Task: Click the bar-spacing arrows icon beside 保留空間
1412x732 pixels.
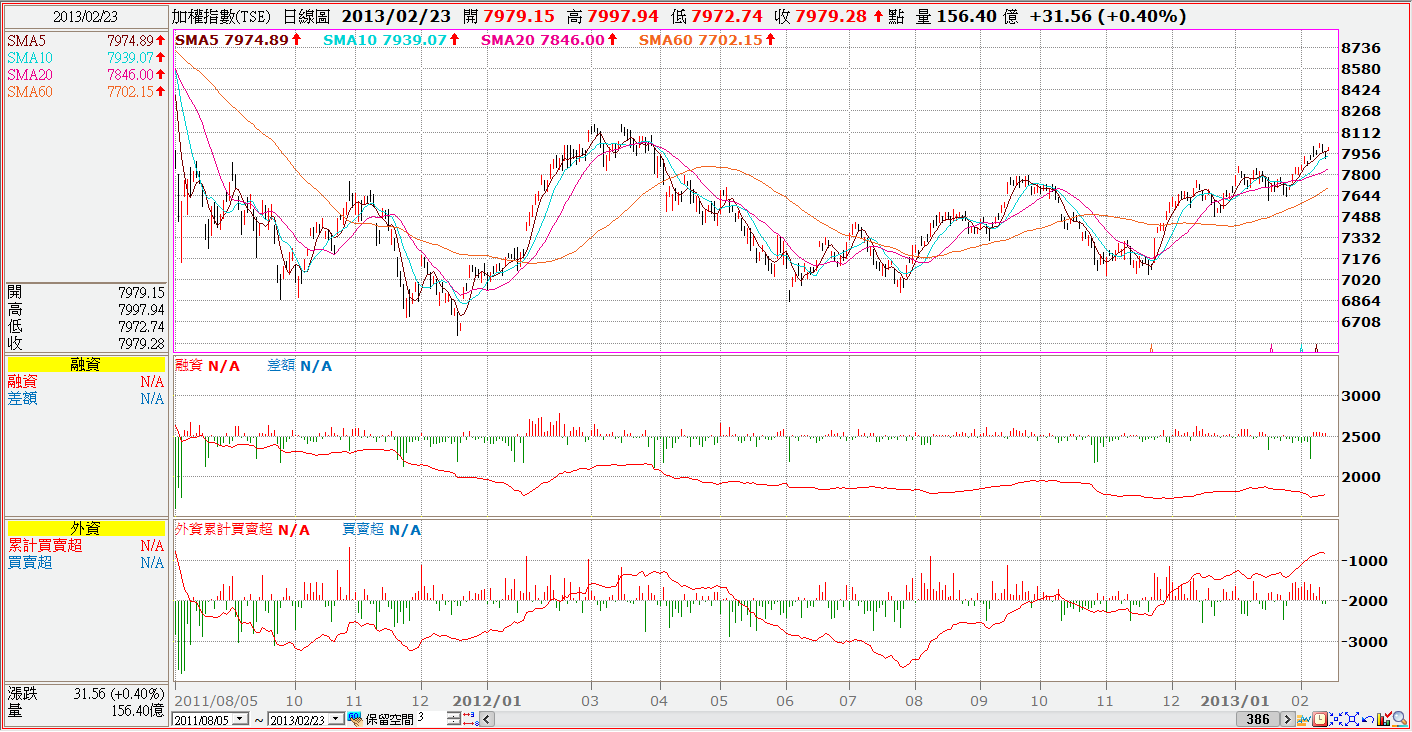Action: [x=470, y=719]
